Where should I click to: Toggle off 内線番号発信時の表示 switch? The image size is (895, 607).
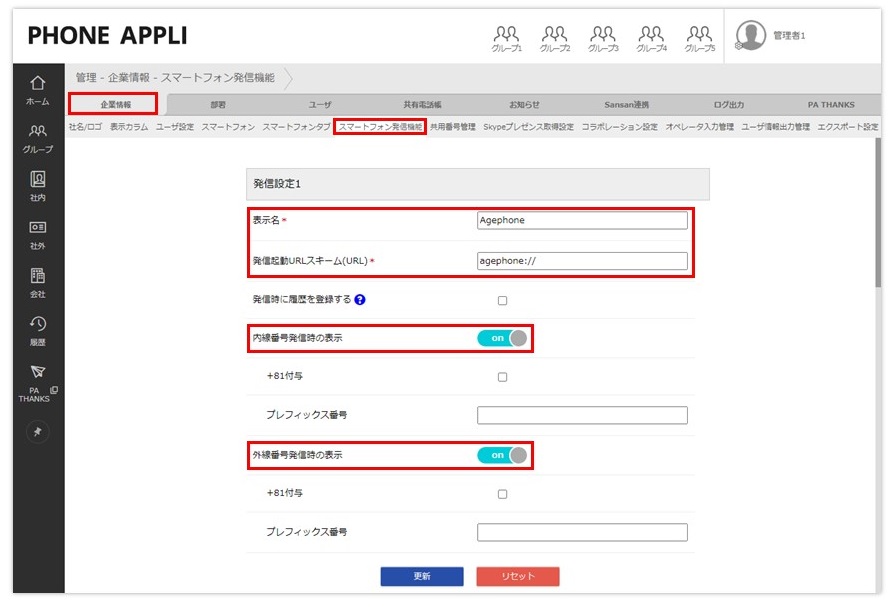point(502,339)
